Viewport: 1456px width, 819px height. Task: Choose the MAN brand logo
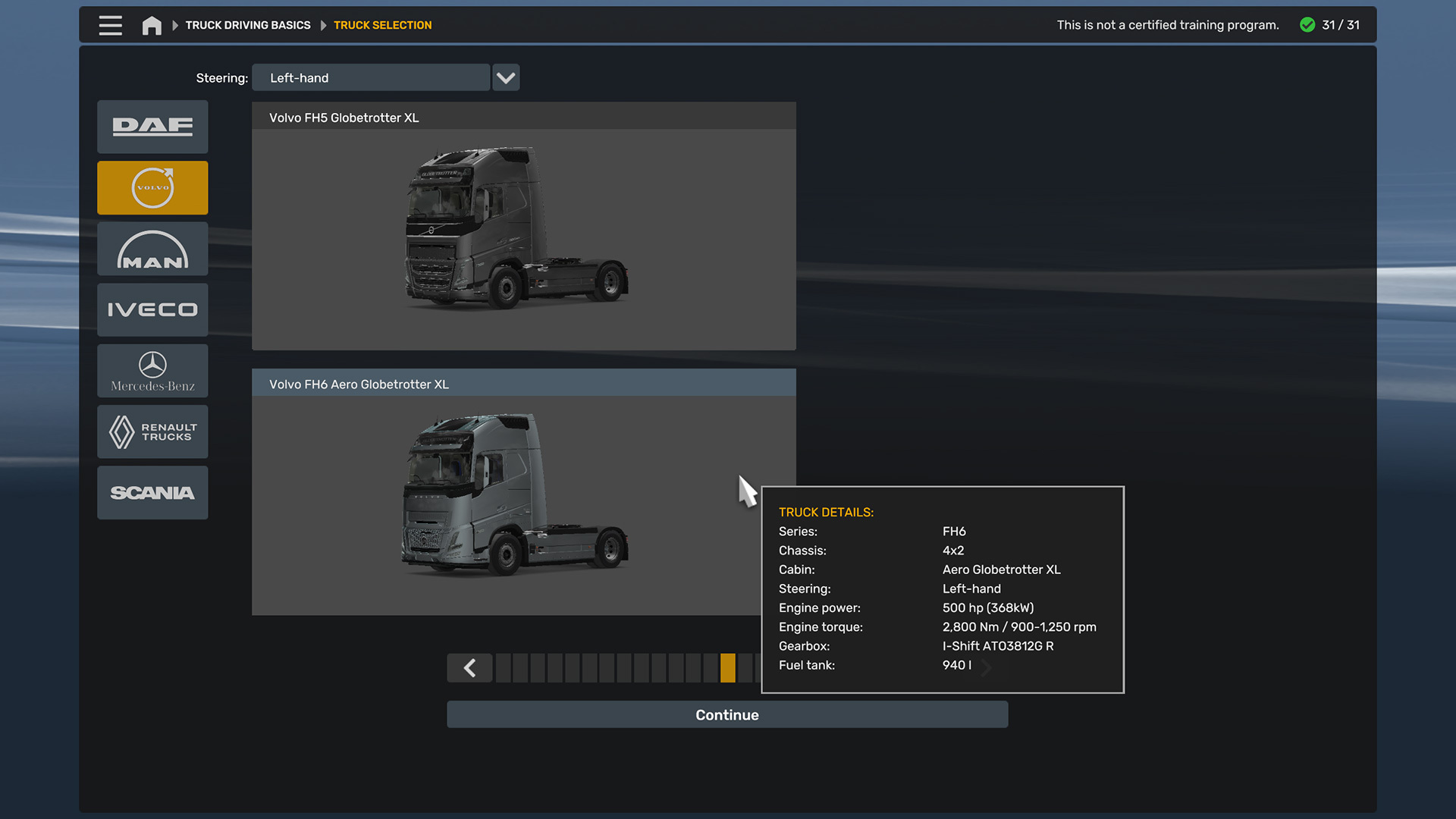pos(152,249)
